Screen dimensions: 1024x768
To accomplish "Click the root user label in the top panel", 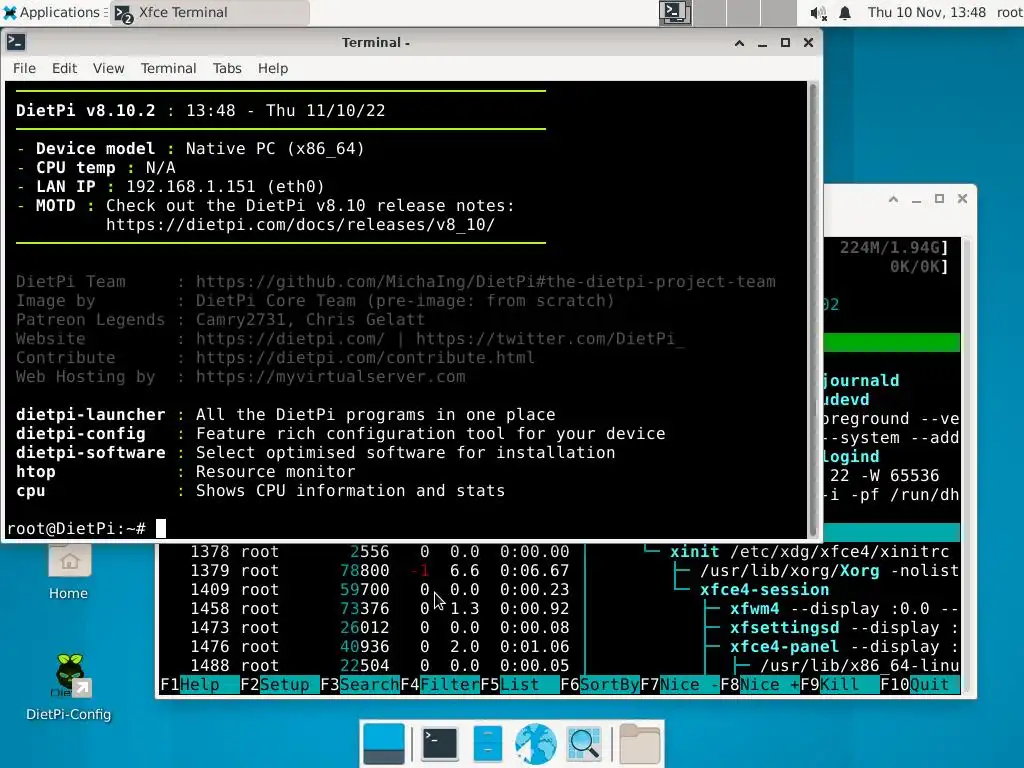I will (1009, 12).
